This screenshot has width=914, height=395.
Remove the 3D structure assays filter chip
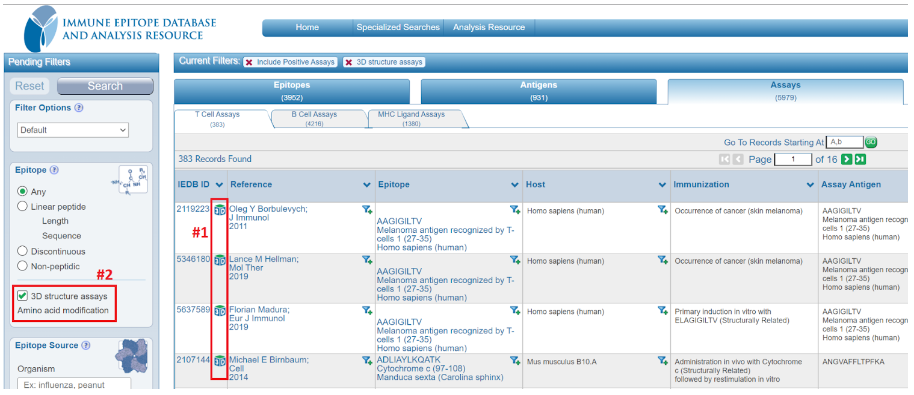pos(348,62)
